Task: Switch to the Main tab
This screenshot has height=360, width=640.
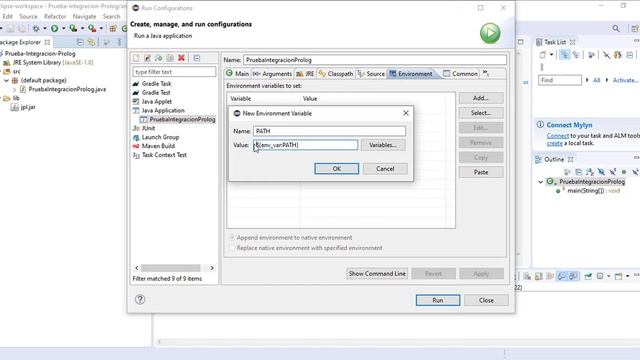Action: [238, 73]
